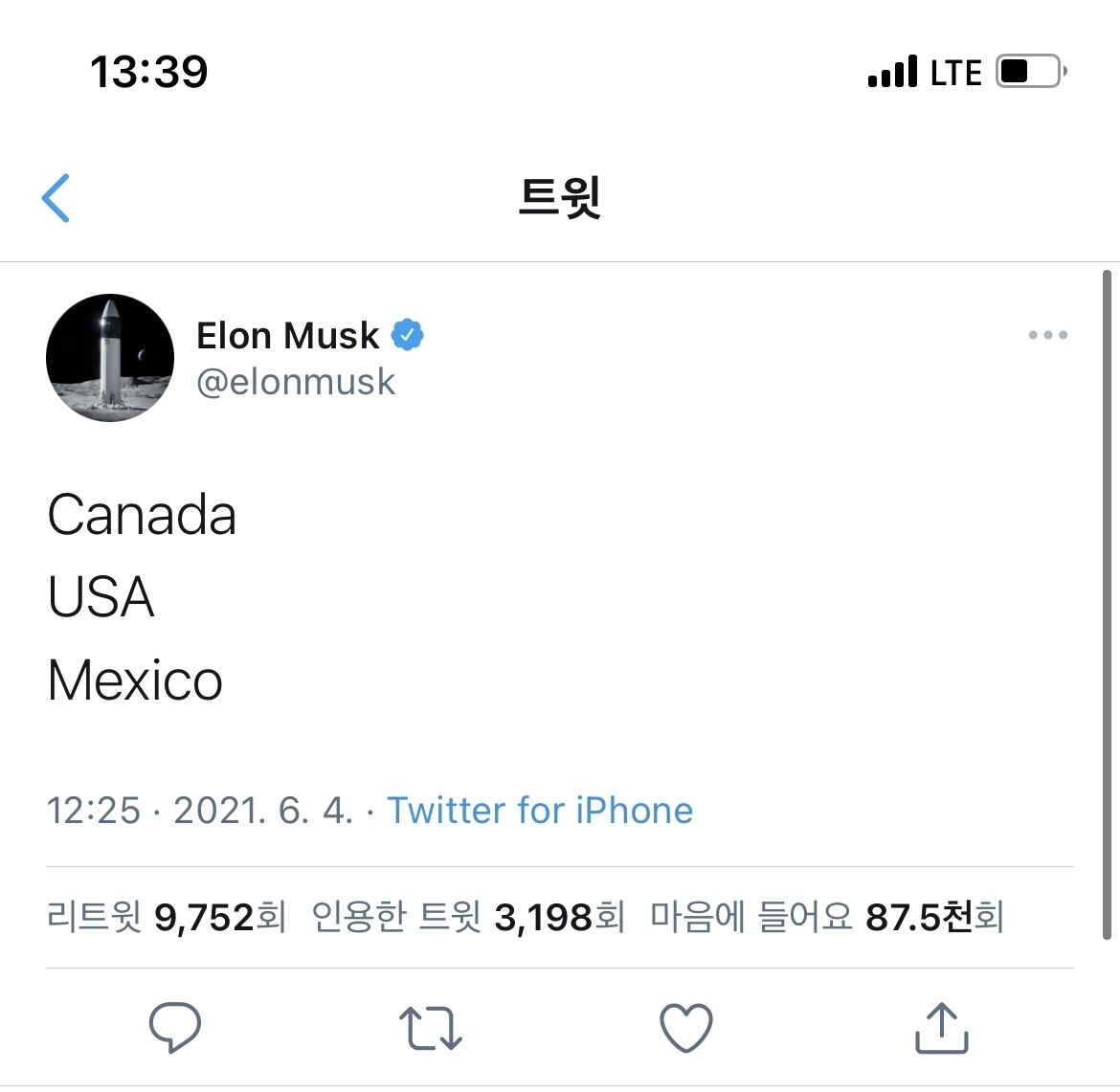Tap the @elonmusk handle

pyautogui.click(x=295, y=382)
